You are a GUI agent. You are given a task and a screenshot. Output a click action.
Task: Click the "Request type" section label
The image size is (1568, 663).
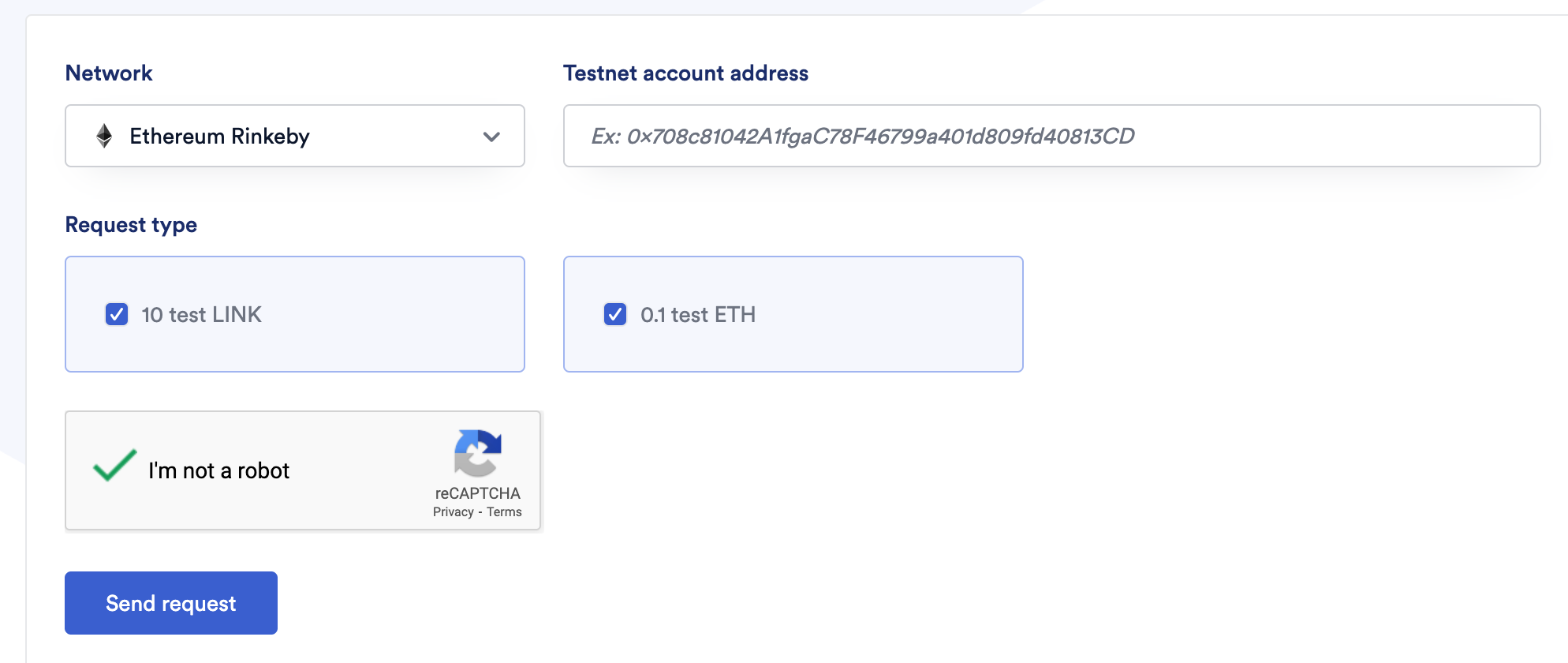(x=131, y=225)
